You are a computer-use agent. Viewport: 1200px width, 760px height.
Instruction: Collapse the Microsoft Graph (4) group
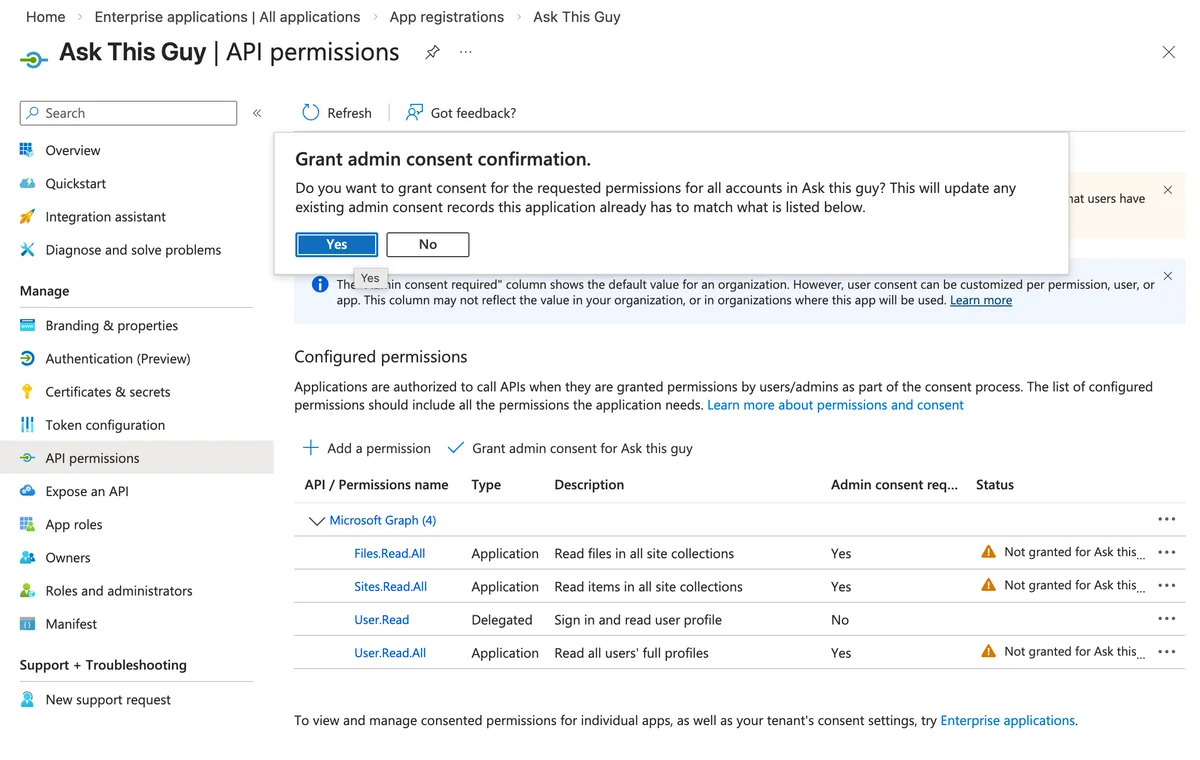point(317,521)
